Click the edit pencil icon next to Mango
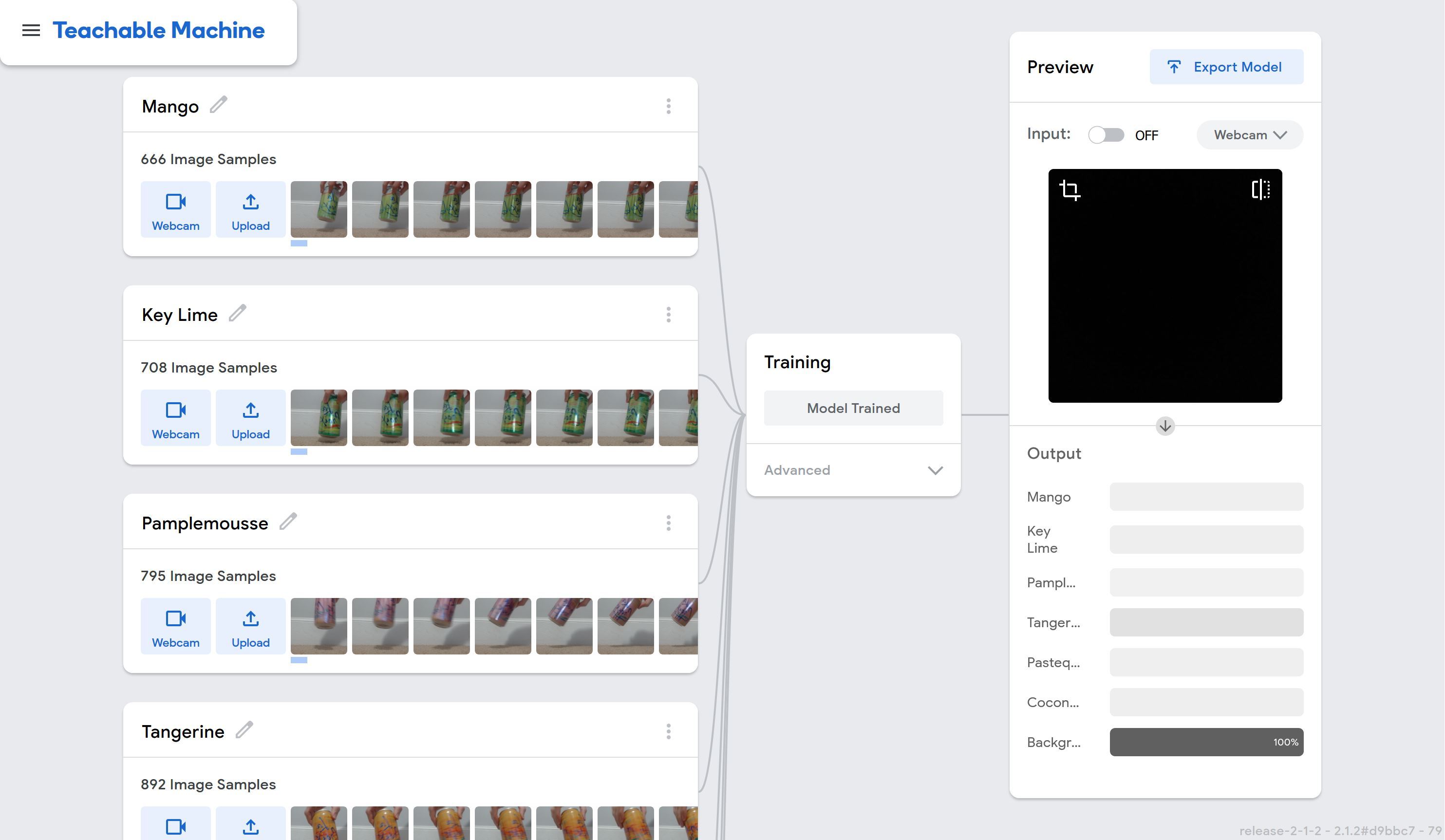This screenshot has width=1445, height=840. [218, 106]
